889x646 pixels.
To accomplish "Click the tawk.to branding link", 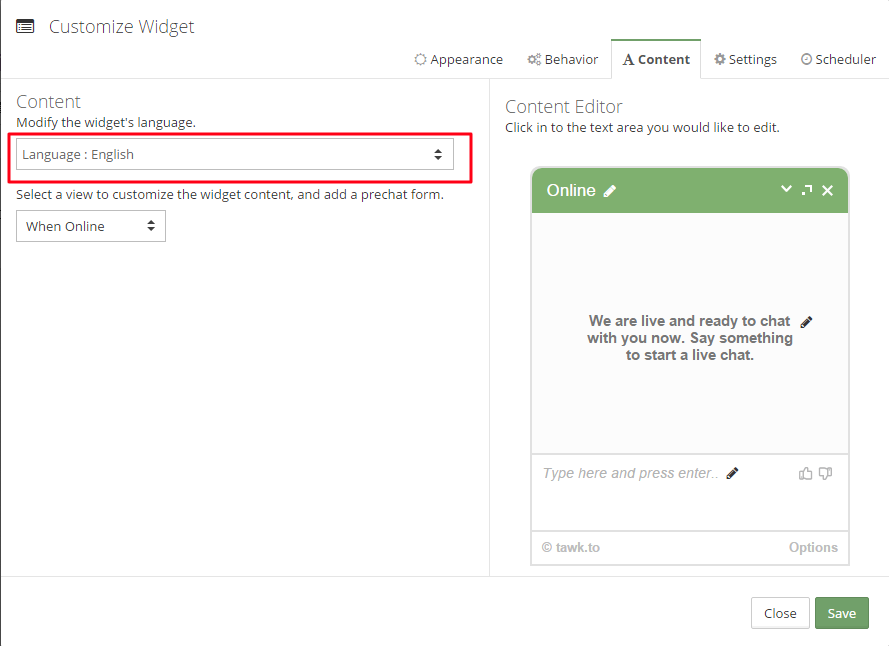I will 570,547.
